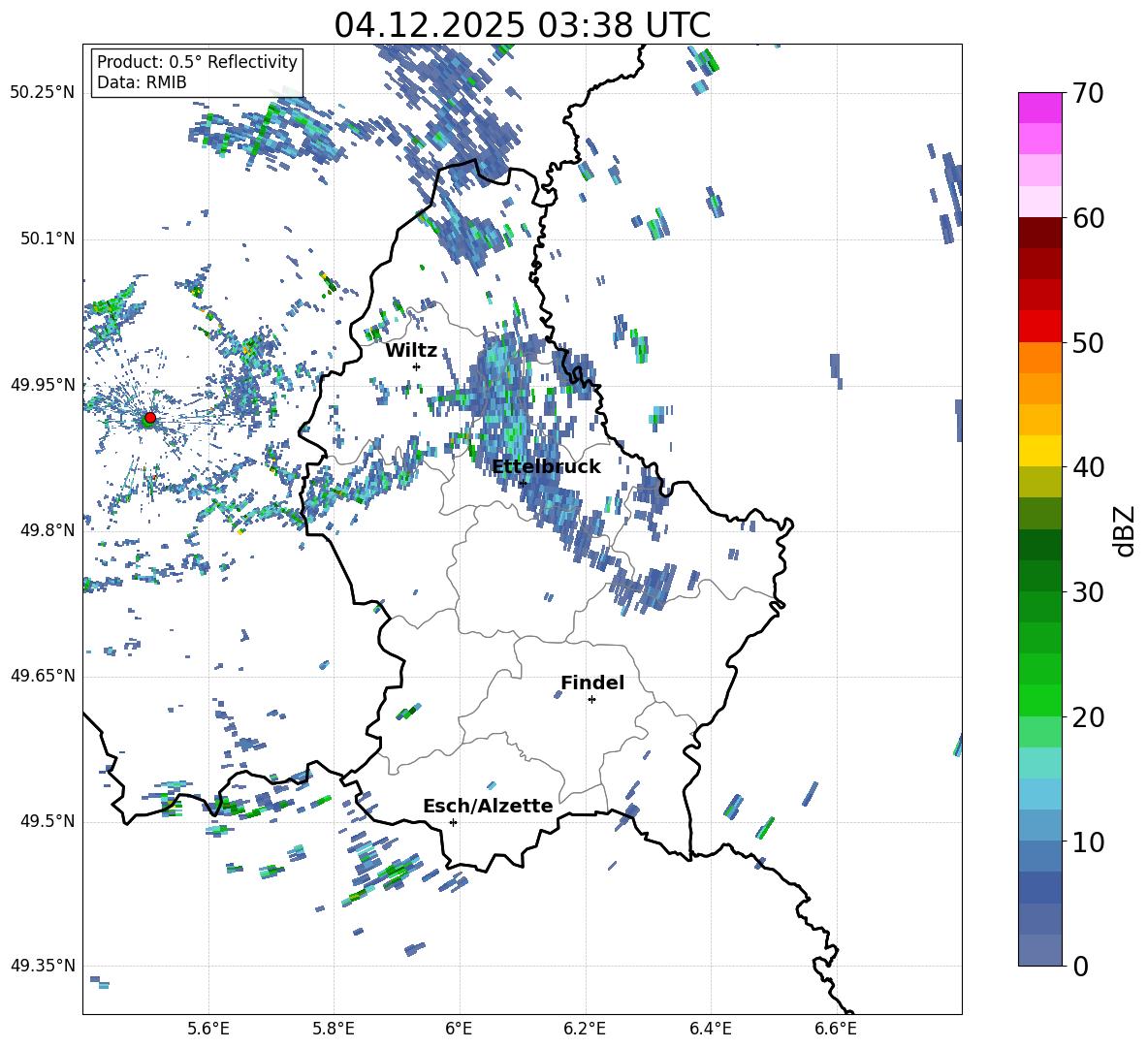Click the 50.25°N latitude label
Image resolution: width=1148 pixels, height=1048 pixels.
(x=43, y=93)
